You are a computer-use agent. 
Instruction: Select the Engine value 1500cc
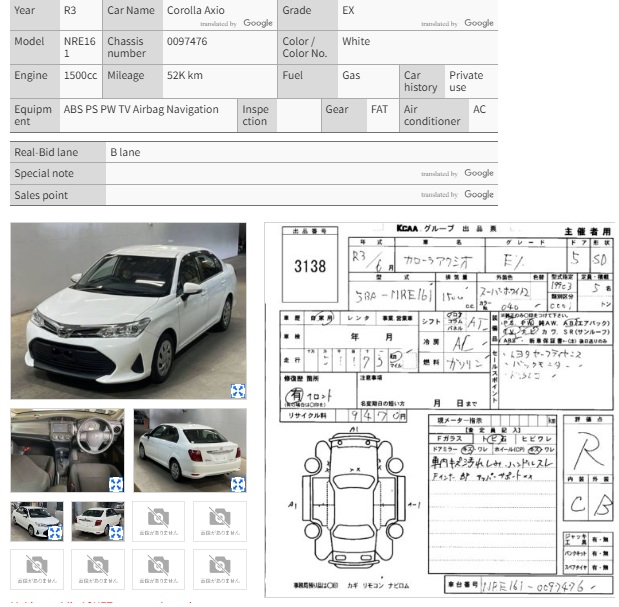click(80, 75)
